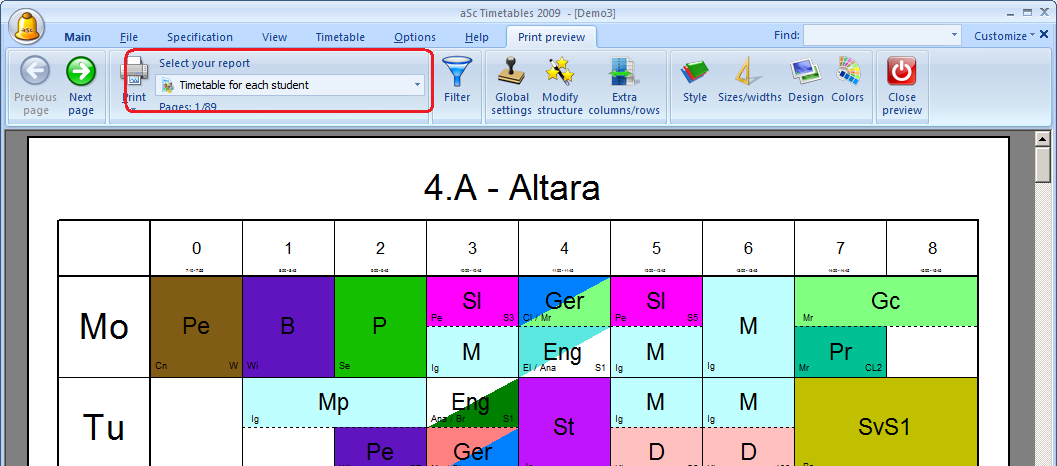Open the Specification ribbon tab
Screen dimensions: 1057x466
click(x=200, y=37)
